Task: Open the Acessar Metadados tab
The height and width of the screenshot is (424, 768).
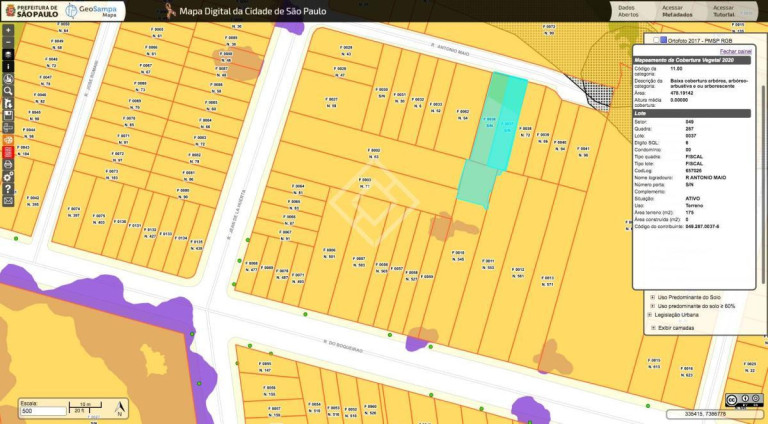Action: coord(677,11)
